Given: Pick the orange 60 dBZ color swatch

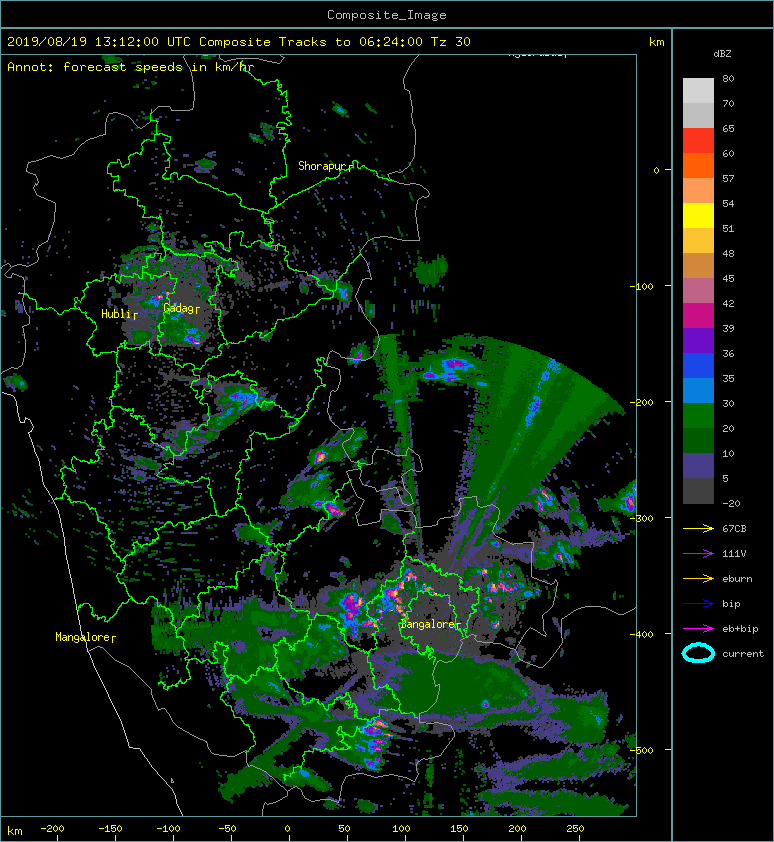Looking at the screenshot, I should [698, 166].
